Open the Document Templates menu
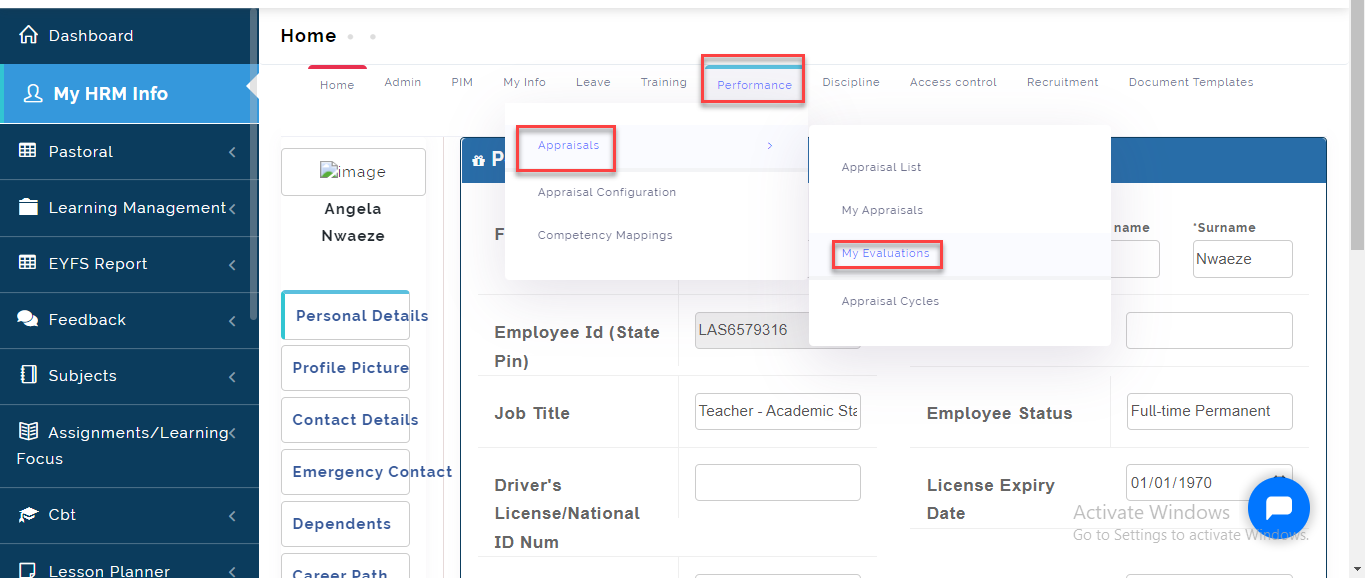The height and width of the screenshot is (578, 1365). [x=1191, y=82]
